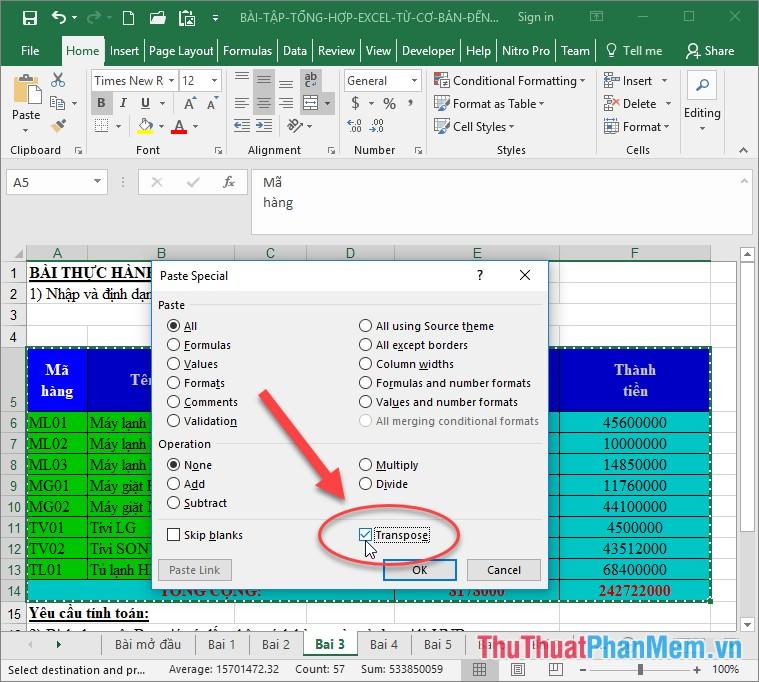759x682 pixels.
Task: Choose the Multiply operation radio button
Action: (x=366, y=465)
